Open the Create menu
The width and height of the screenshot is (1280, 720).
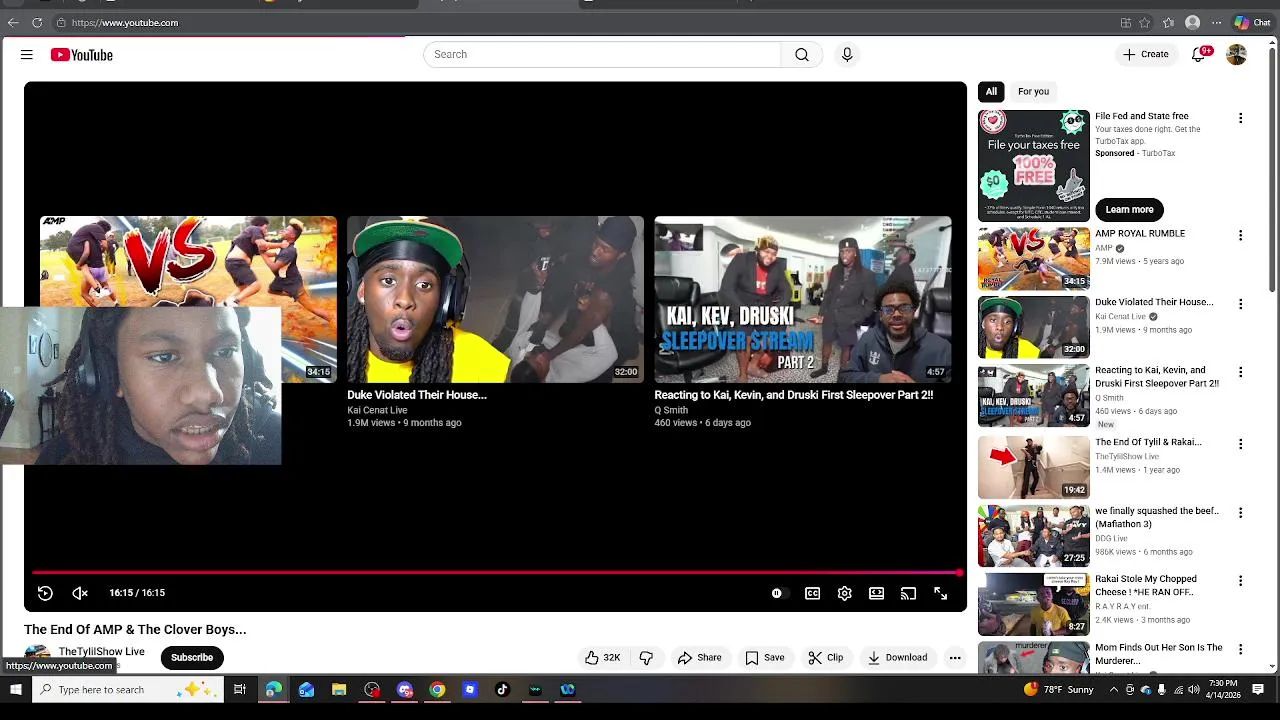(x=1146, y=55)
